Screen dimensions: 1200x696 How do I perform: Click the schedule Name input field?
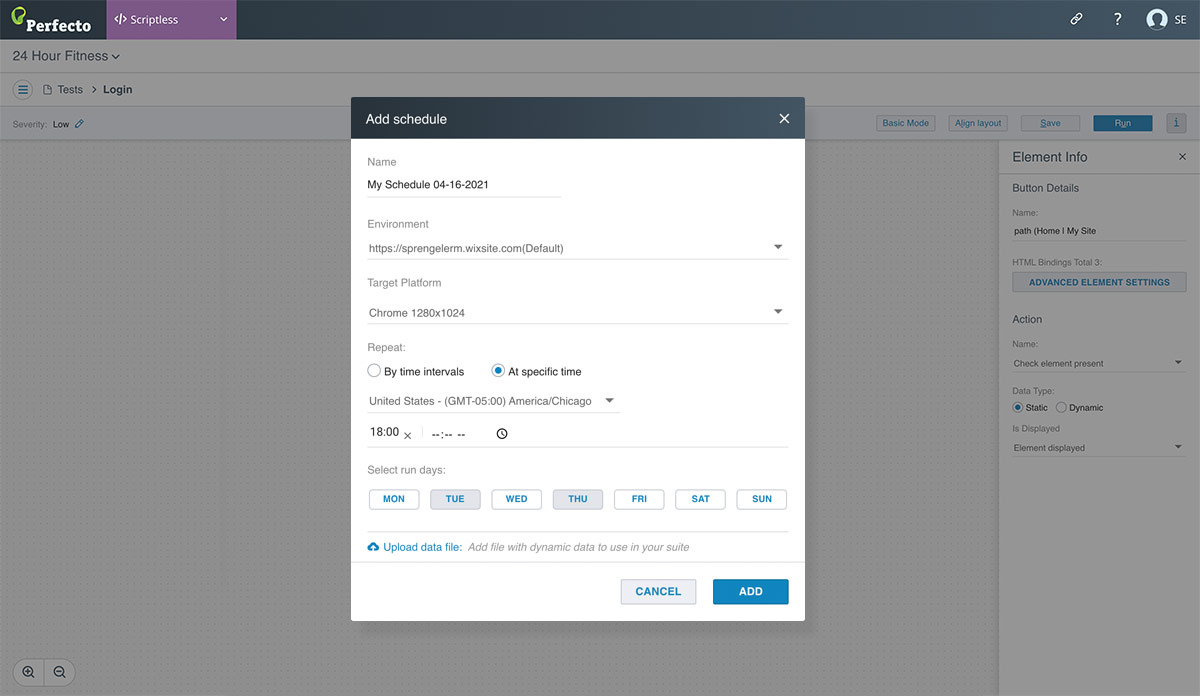(x=464, y=185)
